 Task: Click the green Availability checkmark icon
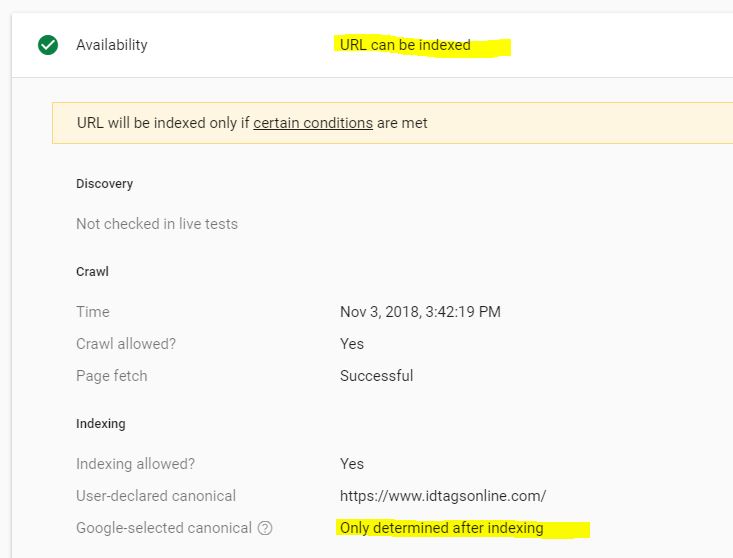tap(48, 45)
